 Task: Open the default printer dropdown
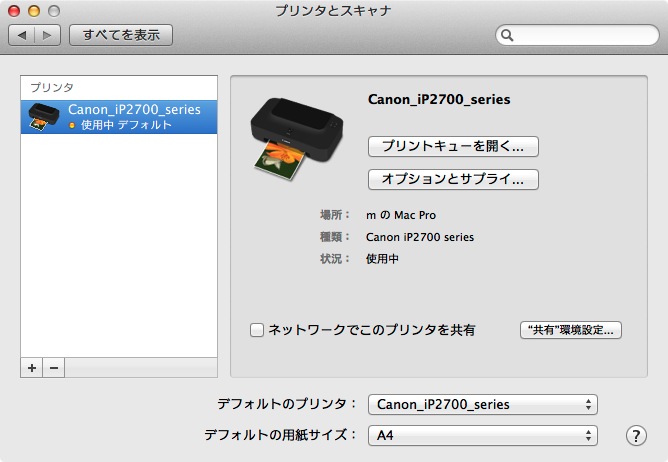tap(482, 404)
